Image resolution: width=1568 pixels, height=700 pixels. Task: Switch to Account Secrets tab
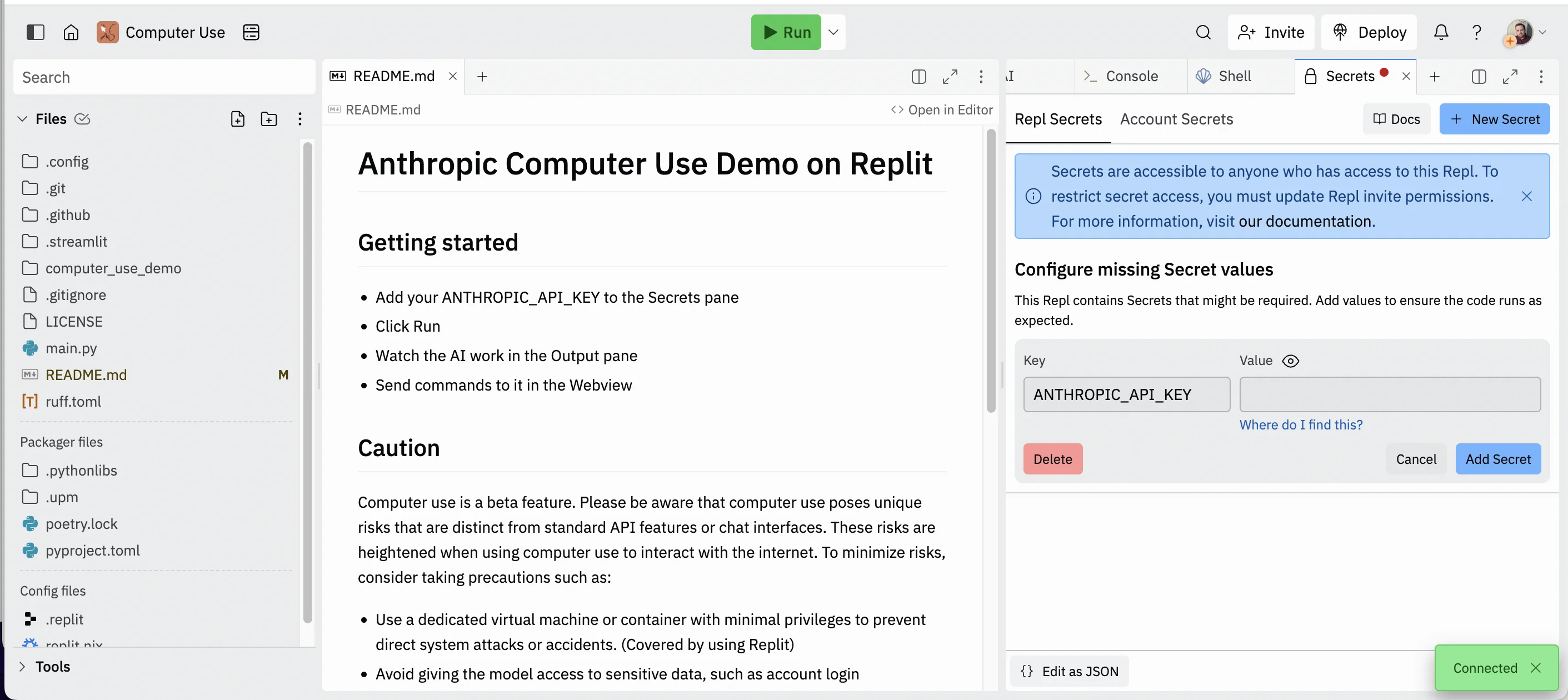pos(1176,119)
